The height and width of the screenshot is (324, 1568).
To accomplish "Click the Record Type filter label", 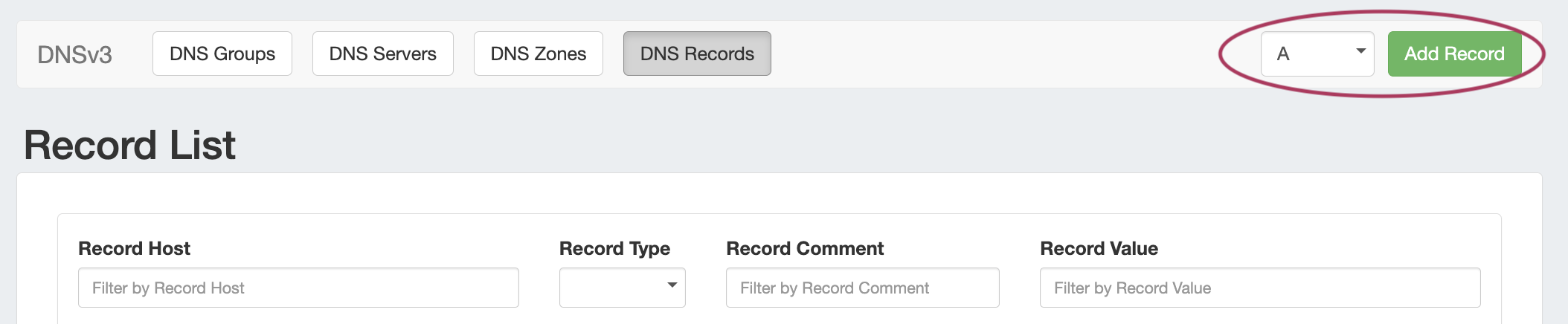I will [x=614, y=248].
